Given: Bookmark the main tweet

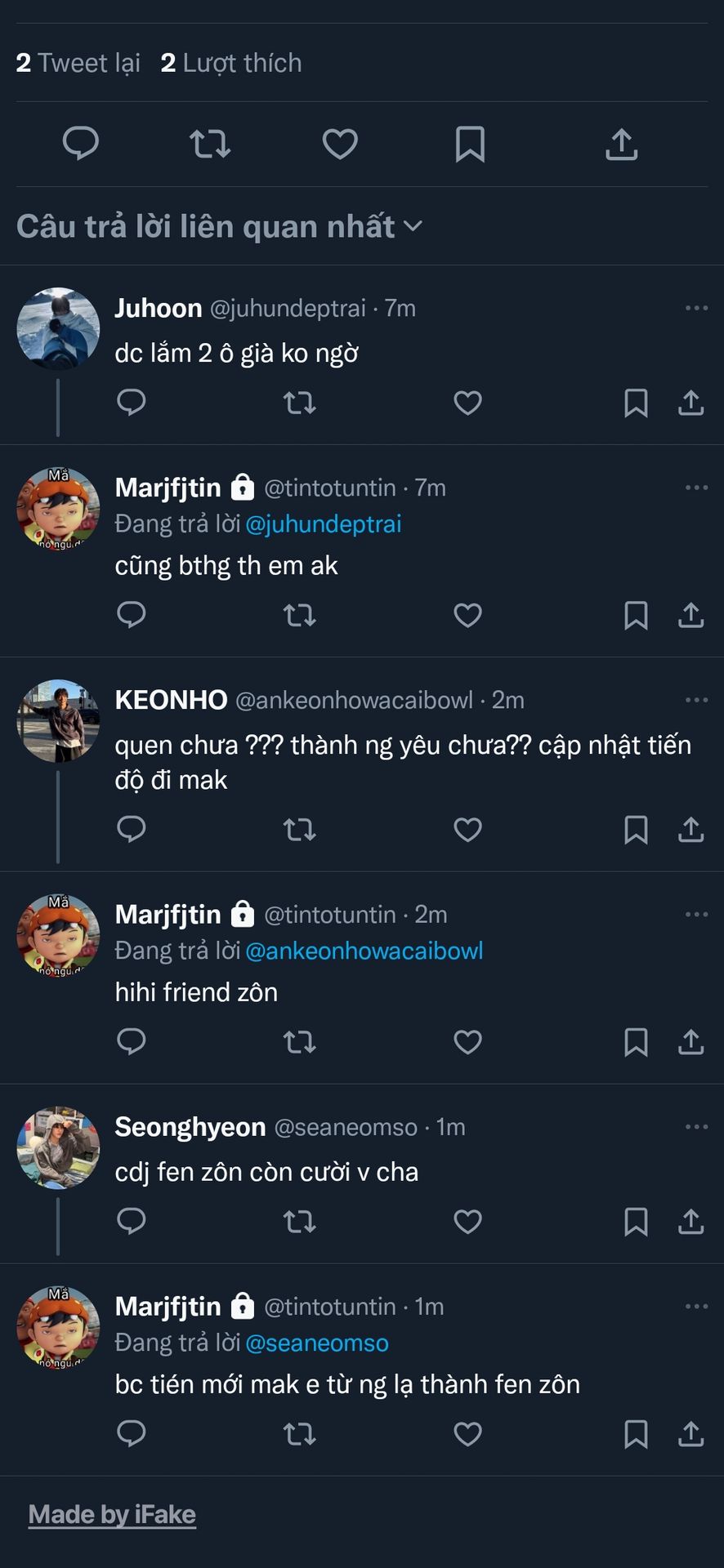Looking at the screenshot, I should [x=470, y=145].
